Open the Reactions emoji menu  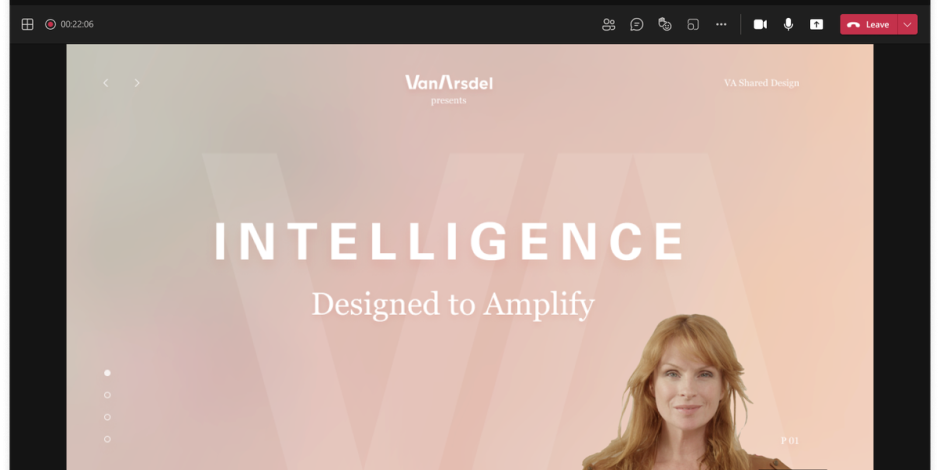point(665,25)
